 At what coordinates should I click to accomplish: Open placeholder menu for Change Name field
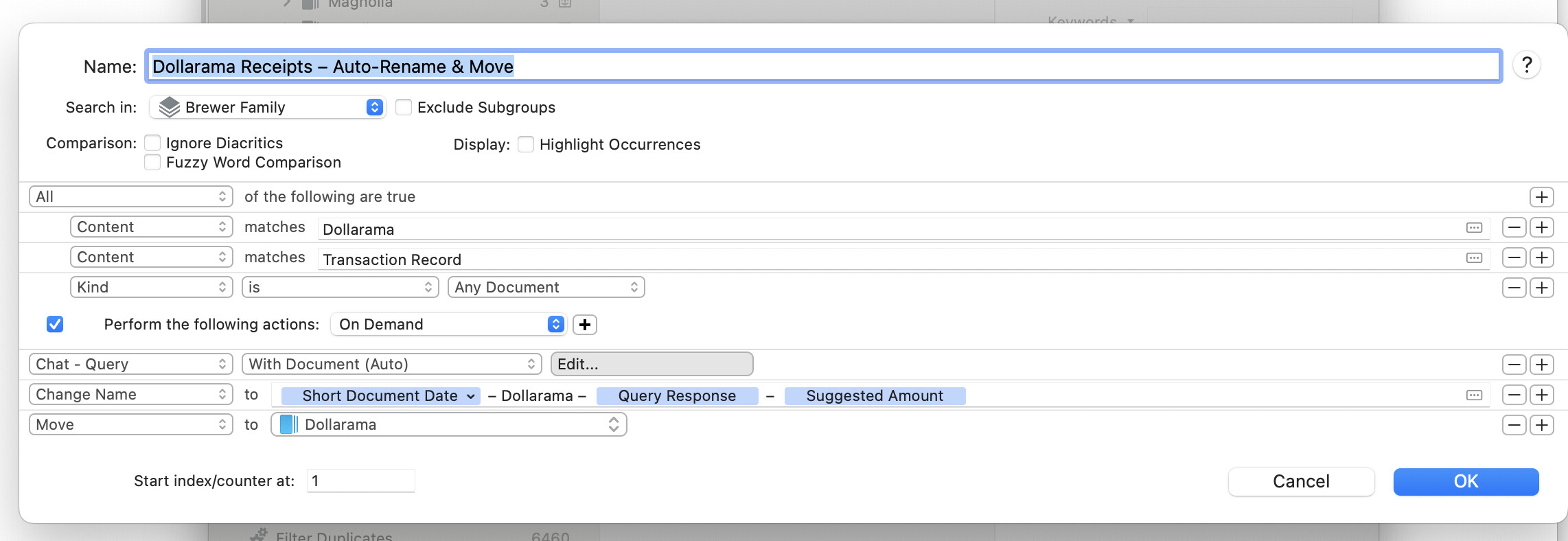[x=1474, y=395]
